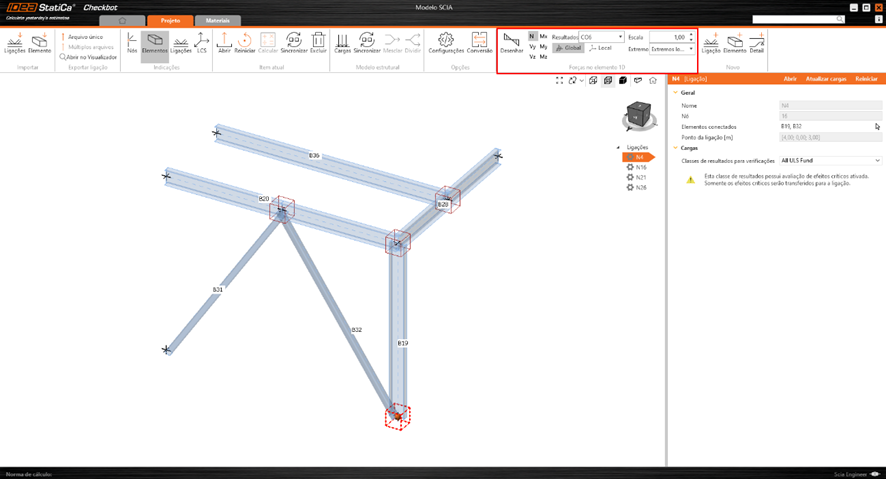Click Atualizar cargas in the panel header
Screen dimensions: 886x479
point(825,78)
